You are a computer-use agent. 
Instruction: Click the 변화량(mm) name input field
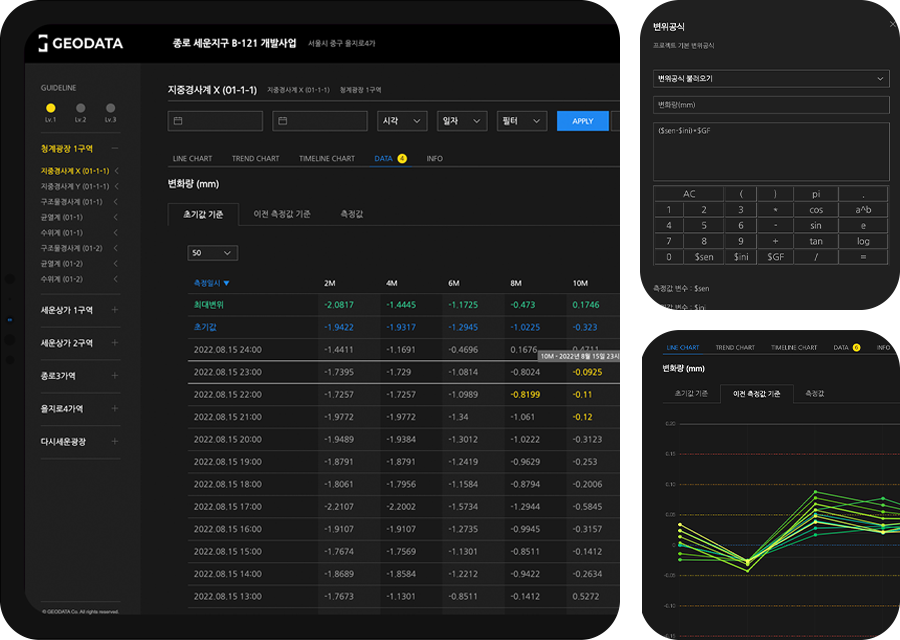pyautogui.click(x=771, y=105)
